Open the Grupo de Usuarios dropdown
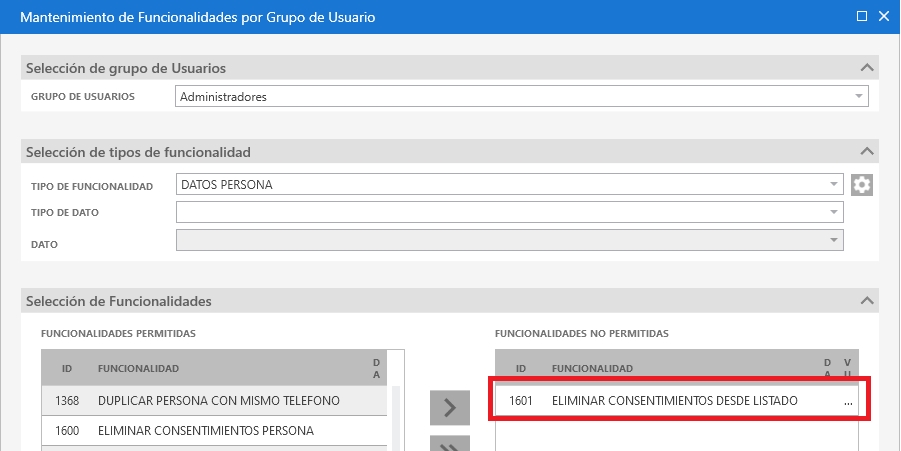This screenshot has height=451, width=901. click(x=858, y=97)
